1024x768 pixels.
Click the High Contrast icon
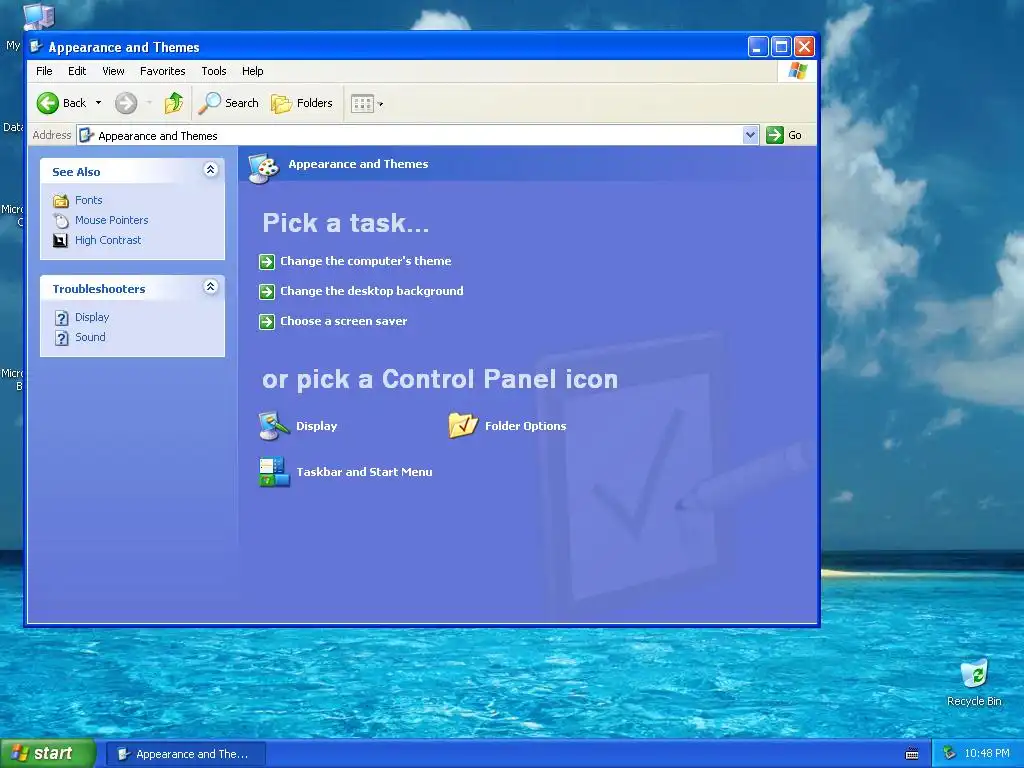coord(60,240)
